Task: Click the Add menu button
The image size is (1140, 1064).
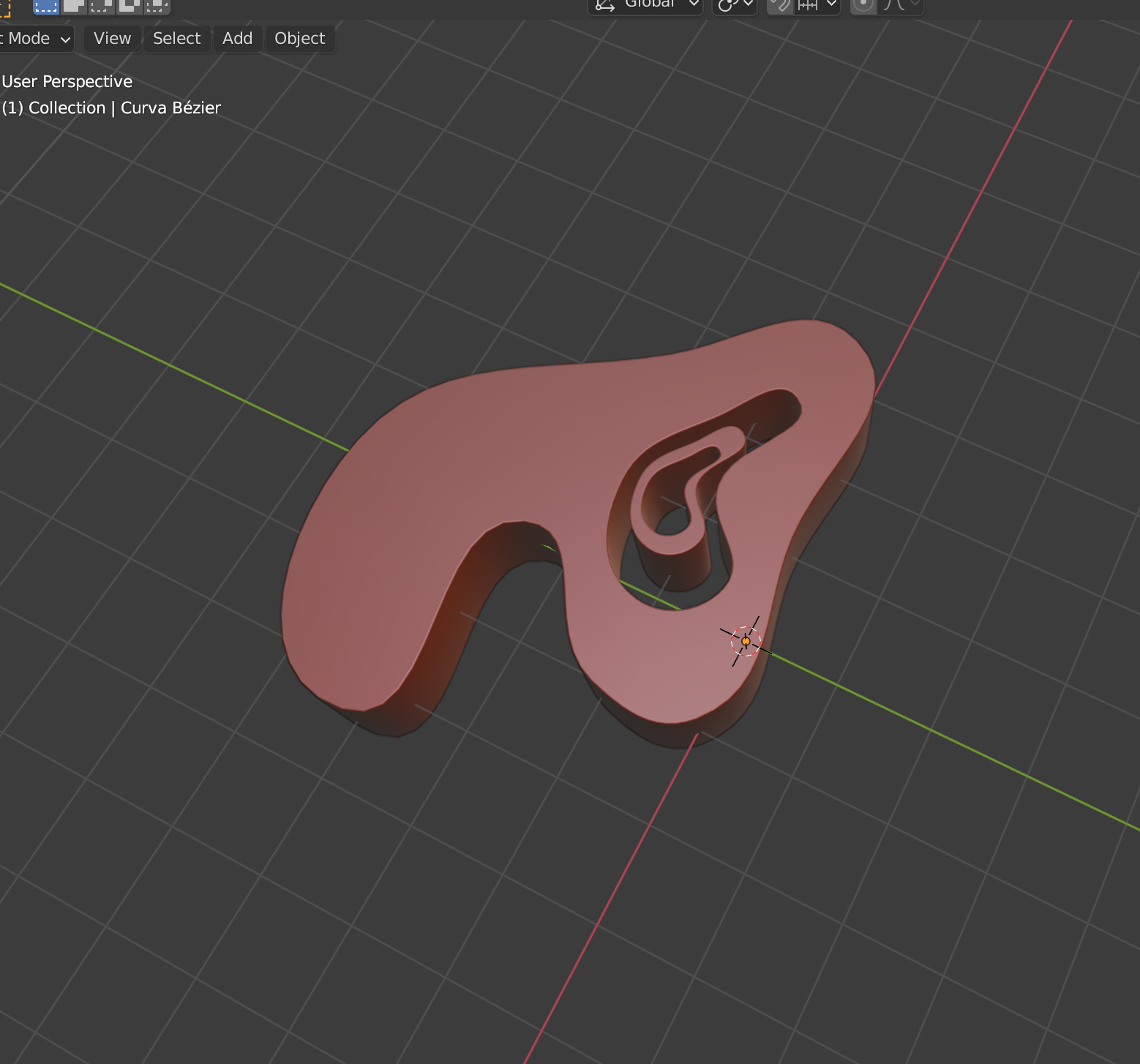Action: click(237, 39)
